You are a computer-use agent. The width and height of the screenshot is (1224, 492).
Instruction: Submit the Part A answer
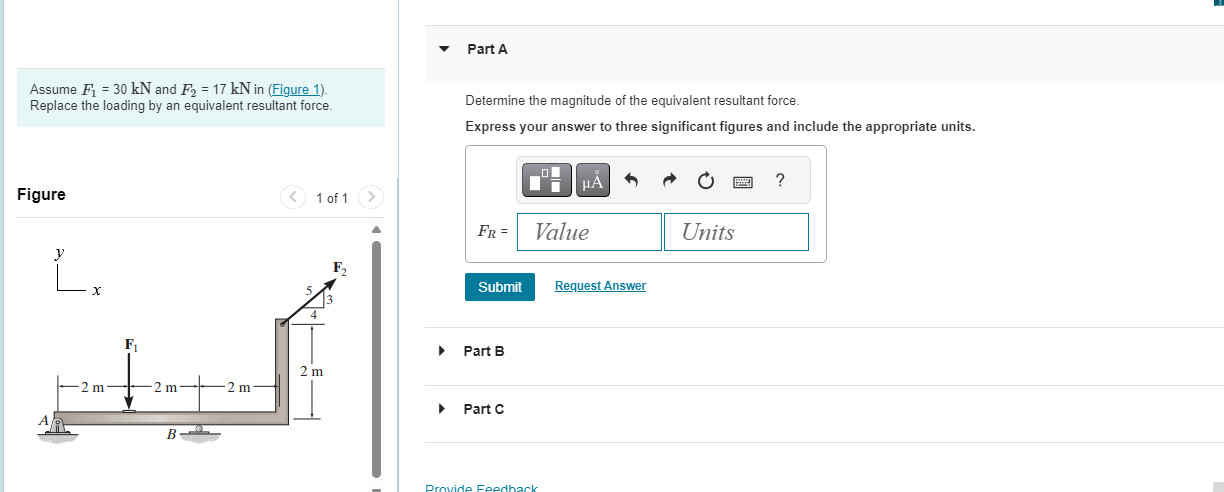[500, 287]
